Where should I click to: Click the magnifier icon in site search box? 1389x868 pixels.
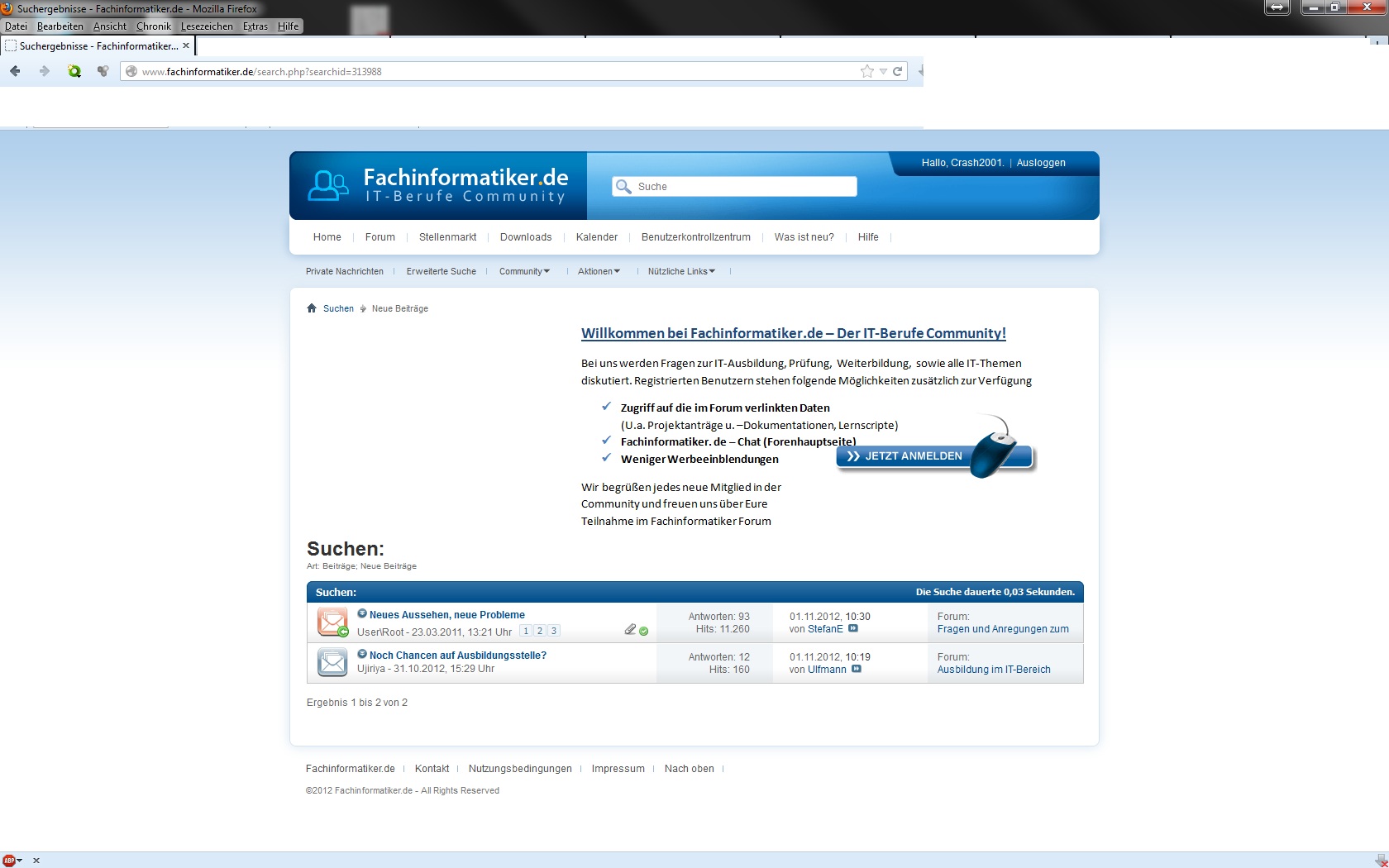tap(623, 186)
